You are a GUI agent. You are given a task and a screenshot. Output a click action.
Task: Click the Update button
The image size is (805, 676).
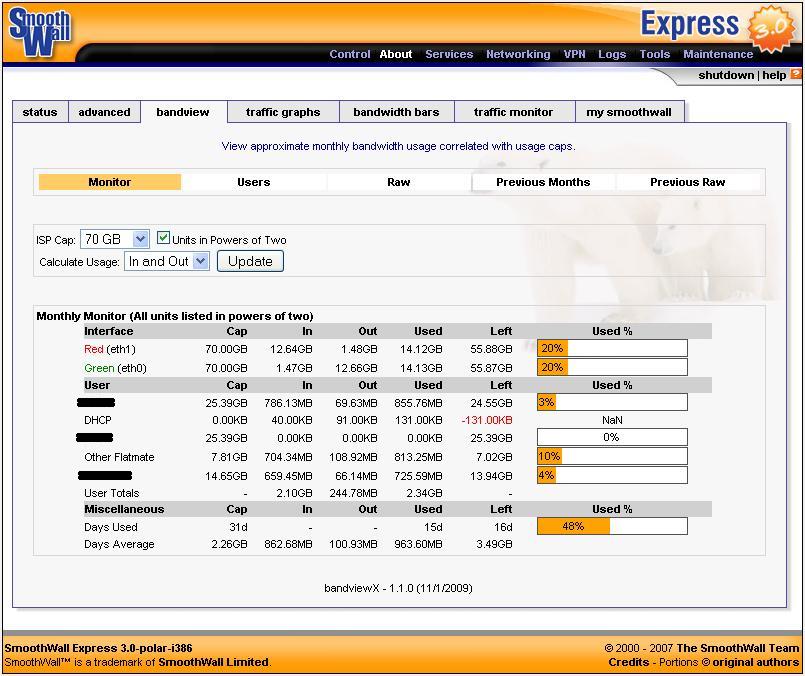click(250, 261)
